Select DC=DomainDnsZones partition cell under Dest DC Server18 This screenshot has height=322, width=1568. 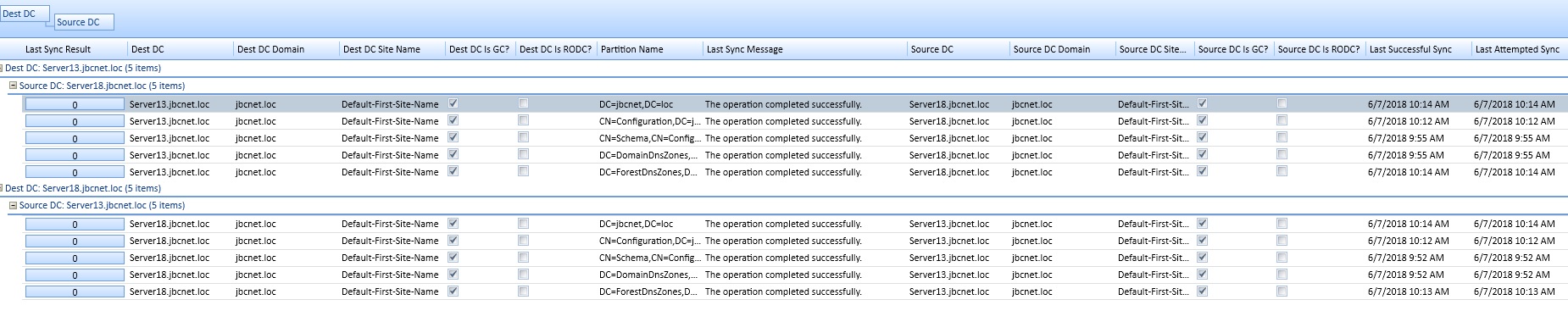point(649,275)
